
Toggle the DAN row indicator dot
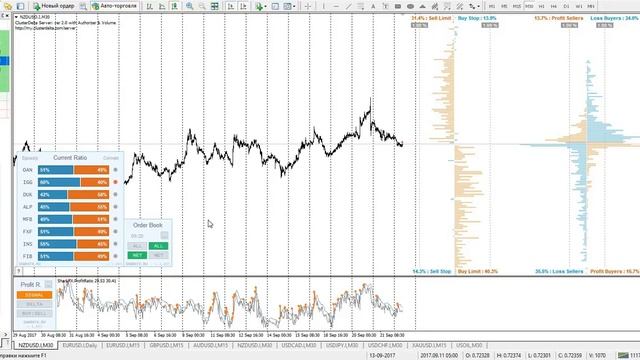coord(116,170)
